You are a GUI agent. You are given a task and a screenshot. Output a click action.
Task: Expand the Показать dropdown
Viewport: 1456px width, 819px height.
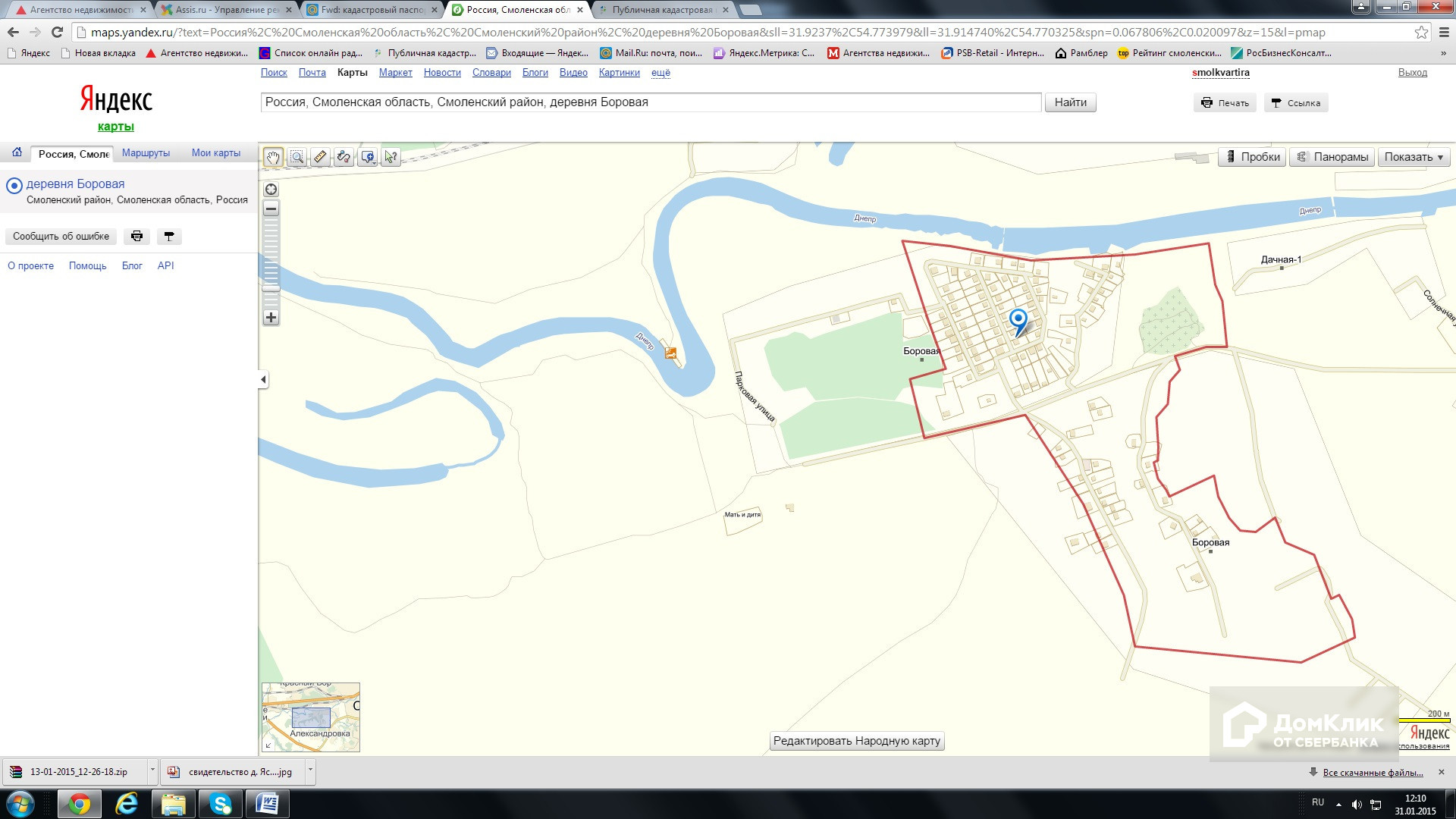pyautogui.click(x=1414, y=157)
